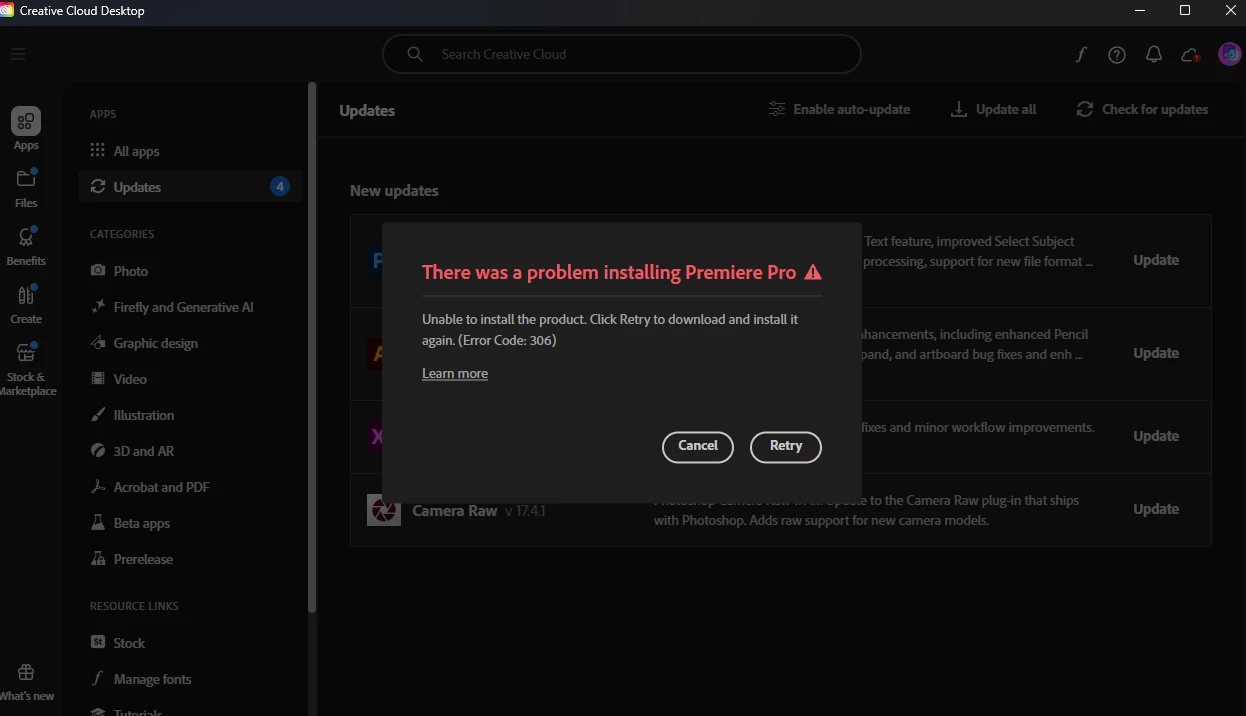Click the Photo camera icon
This screenshot has width=1246, height=716.
98,271
